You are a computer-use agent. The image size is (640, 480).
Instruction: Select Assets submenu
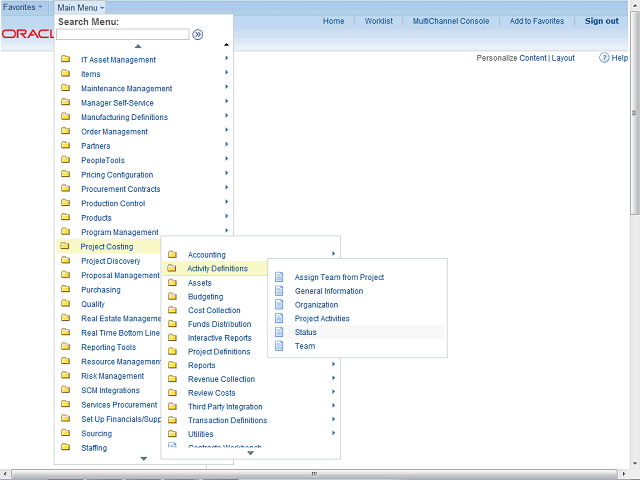(200, 283)
